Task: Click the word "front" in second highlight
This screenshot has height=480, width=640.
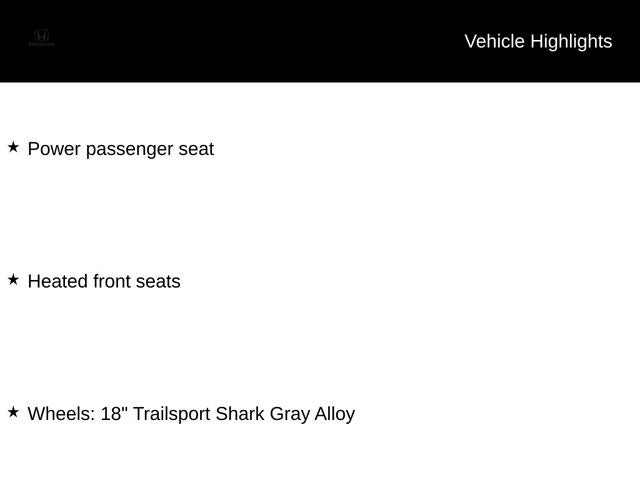Action: point(111,281)
